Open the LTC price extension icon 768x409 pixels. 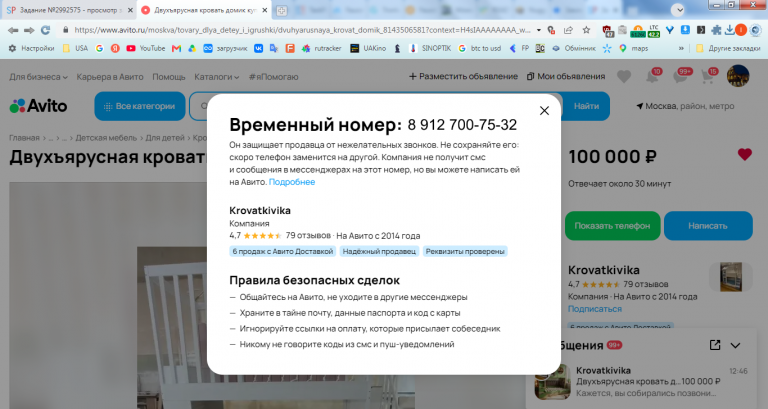(x=654, y=31)
